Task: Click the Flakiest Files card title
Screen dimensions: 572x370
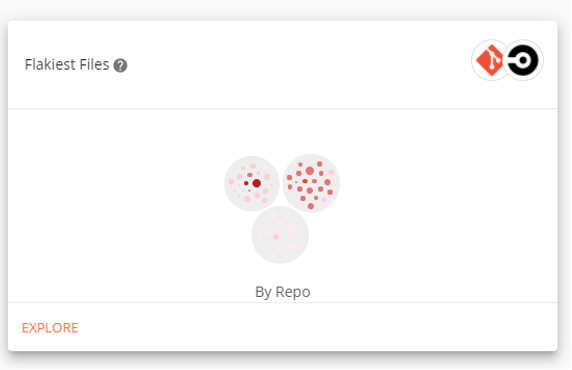Action: point(67,65)
